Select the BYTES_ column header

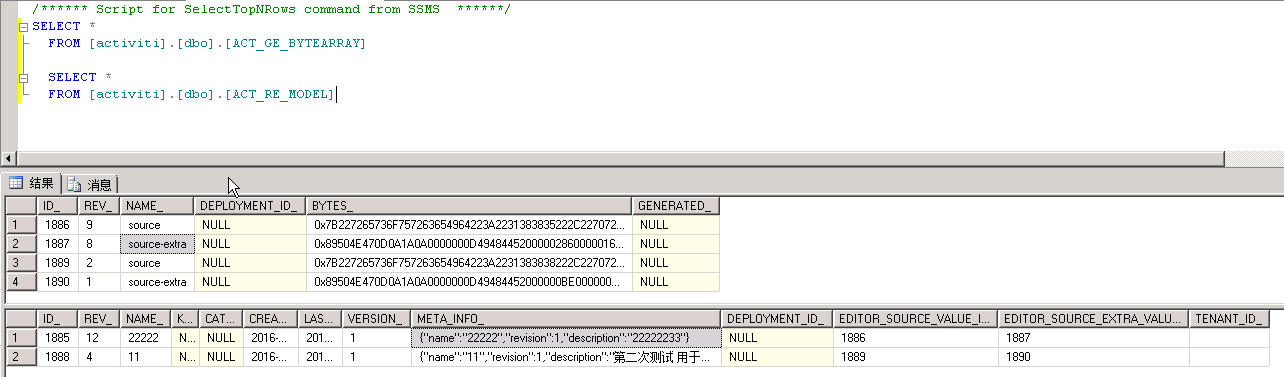(470, 205)
